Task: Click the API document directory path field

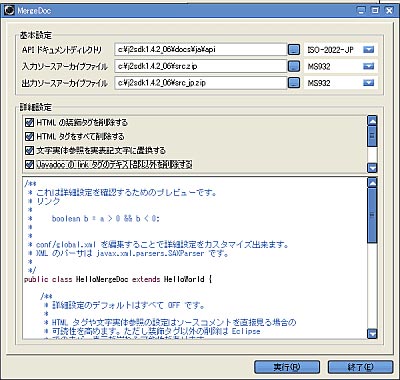Action: click(200, 50)
